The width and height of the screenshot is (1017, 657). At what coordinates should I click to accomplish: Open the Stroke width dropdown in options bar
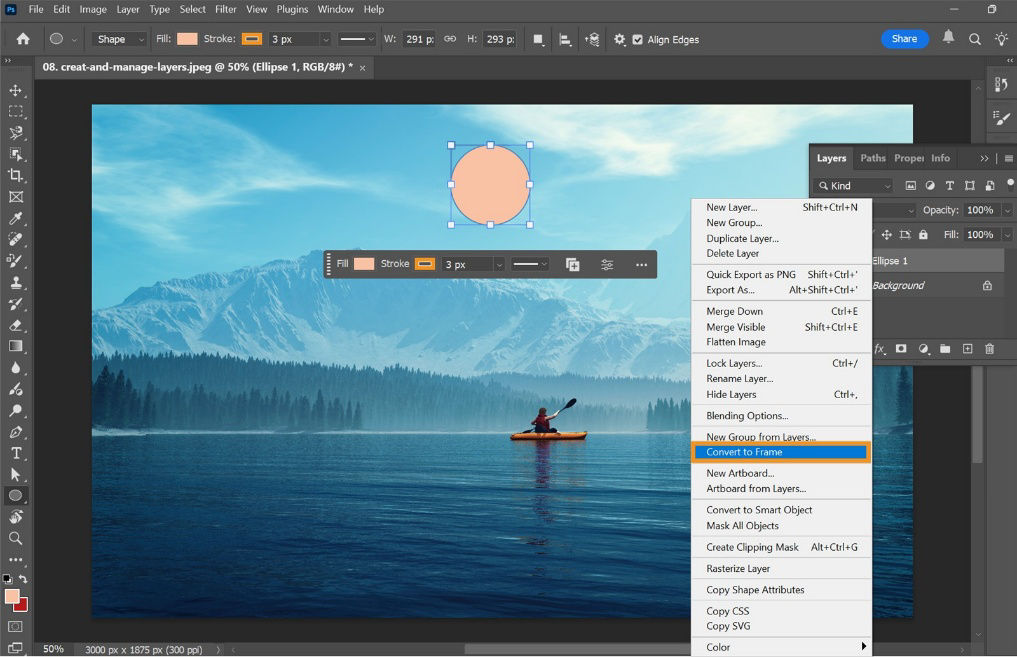328,39
